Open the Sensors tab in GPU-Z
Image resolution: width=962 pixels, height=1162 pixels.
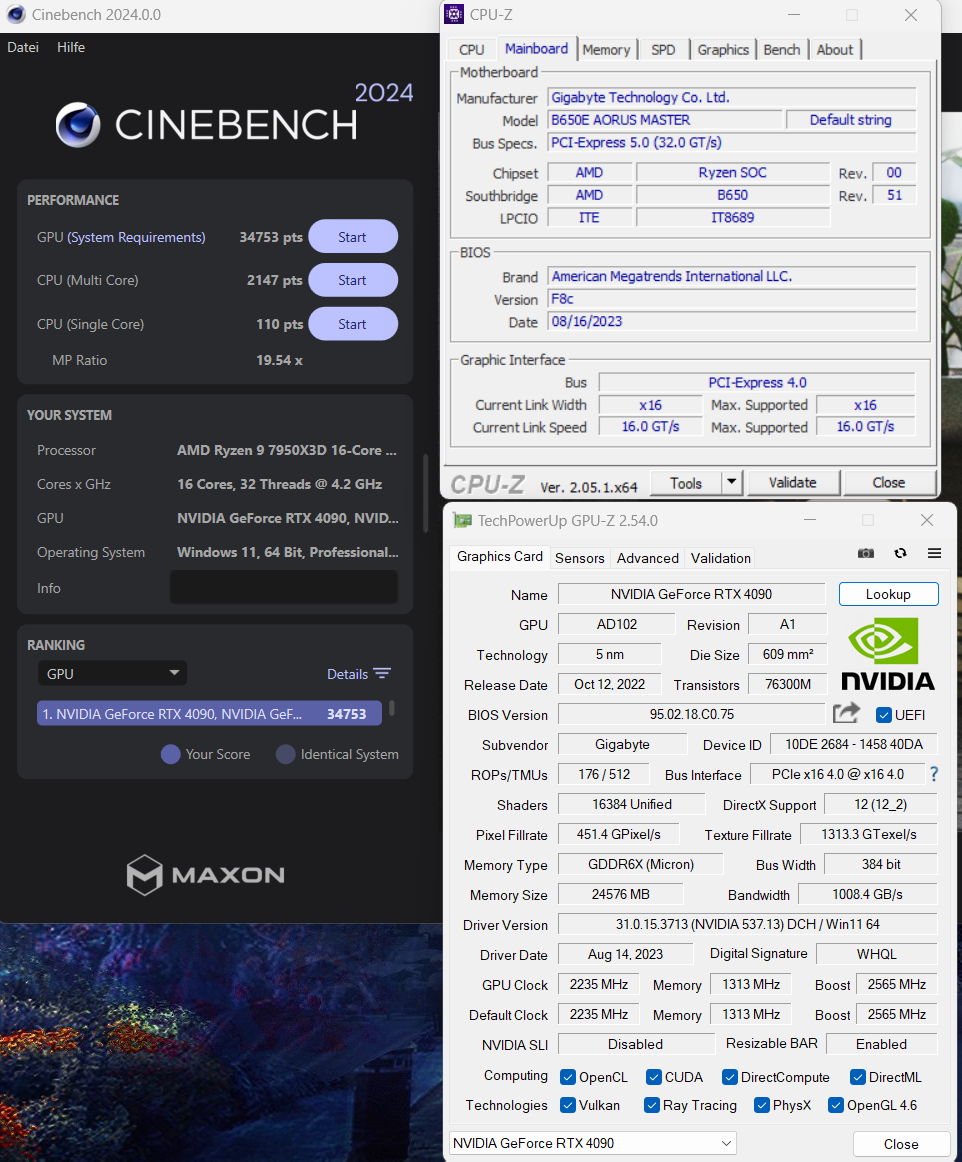pos(580,558)
